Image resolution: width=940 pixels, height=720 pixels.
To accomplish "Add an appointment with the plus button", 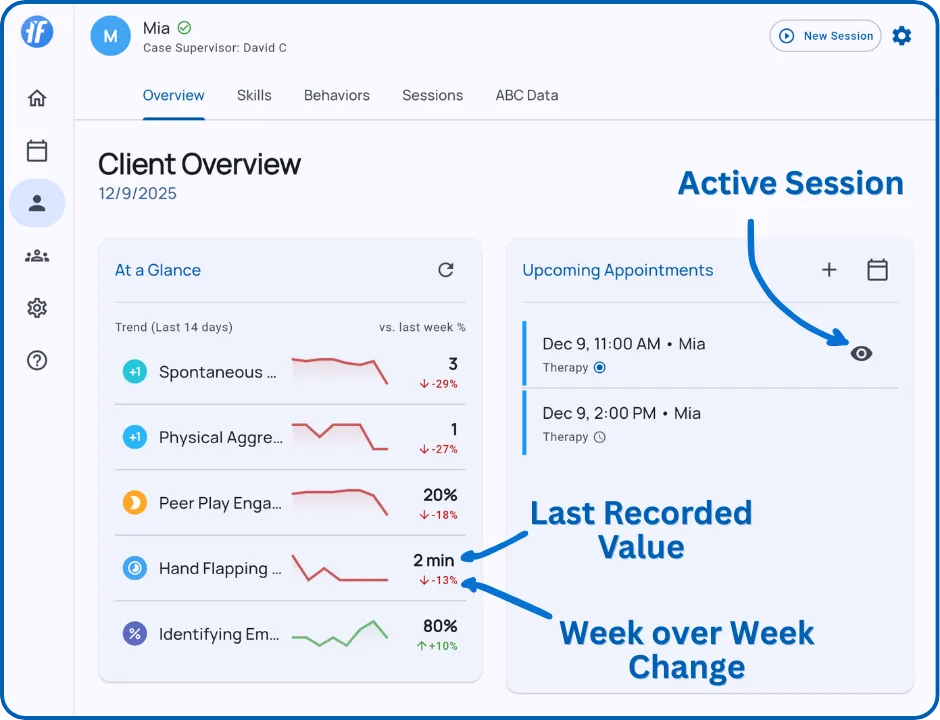I will (x=829, y=269).
